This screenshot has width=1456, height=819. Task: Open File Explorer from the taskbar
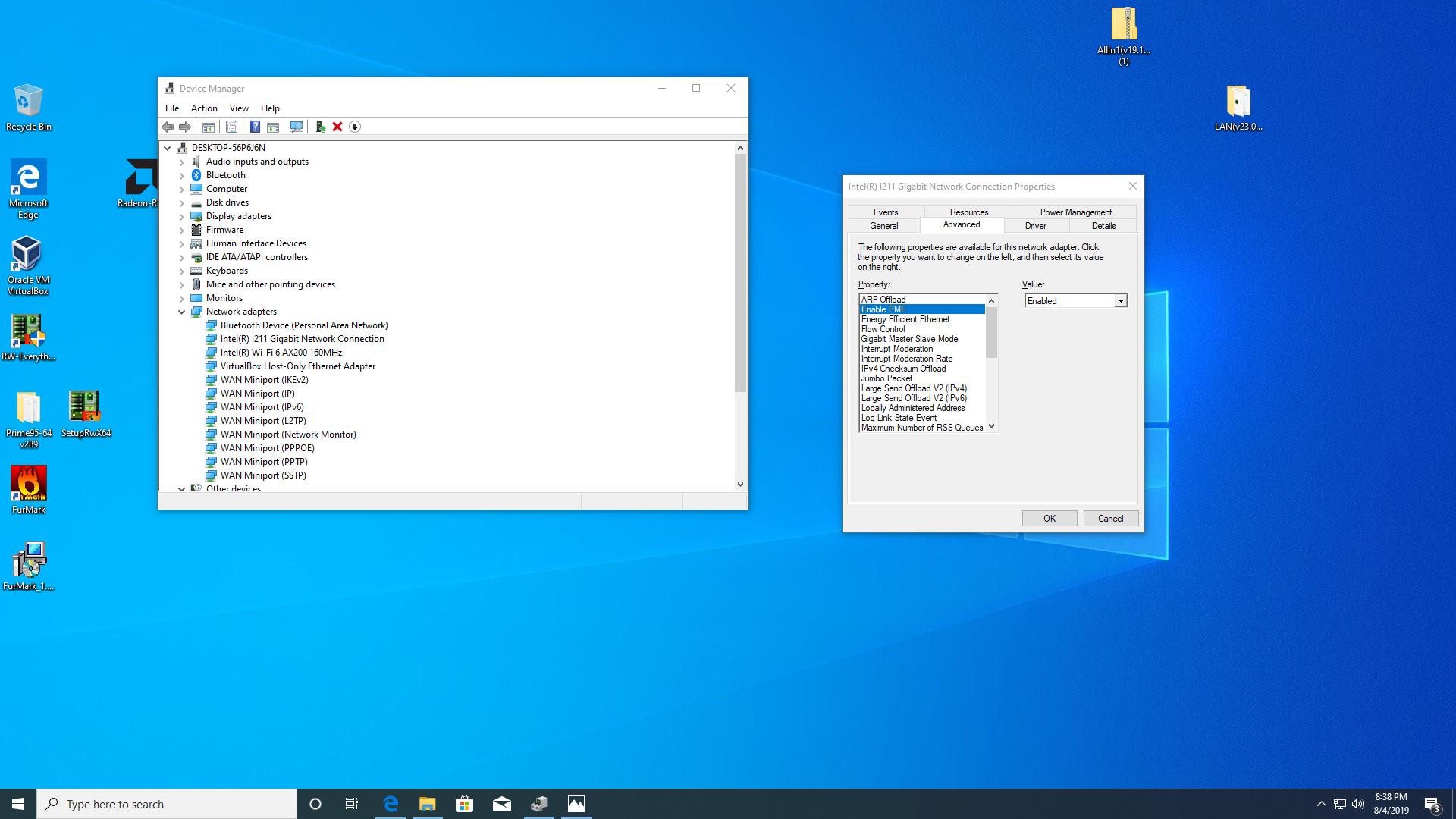(428, 804)
